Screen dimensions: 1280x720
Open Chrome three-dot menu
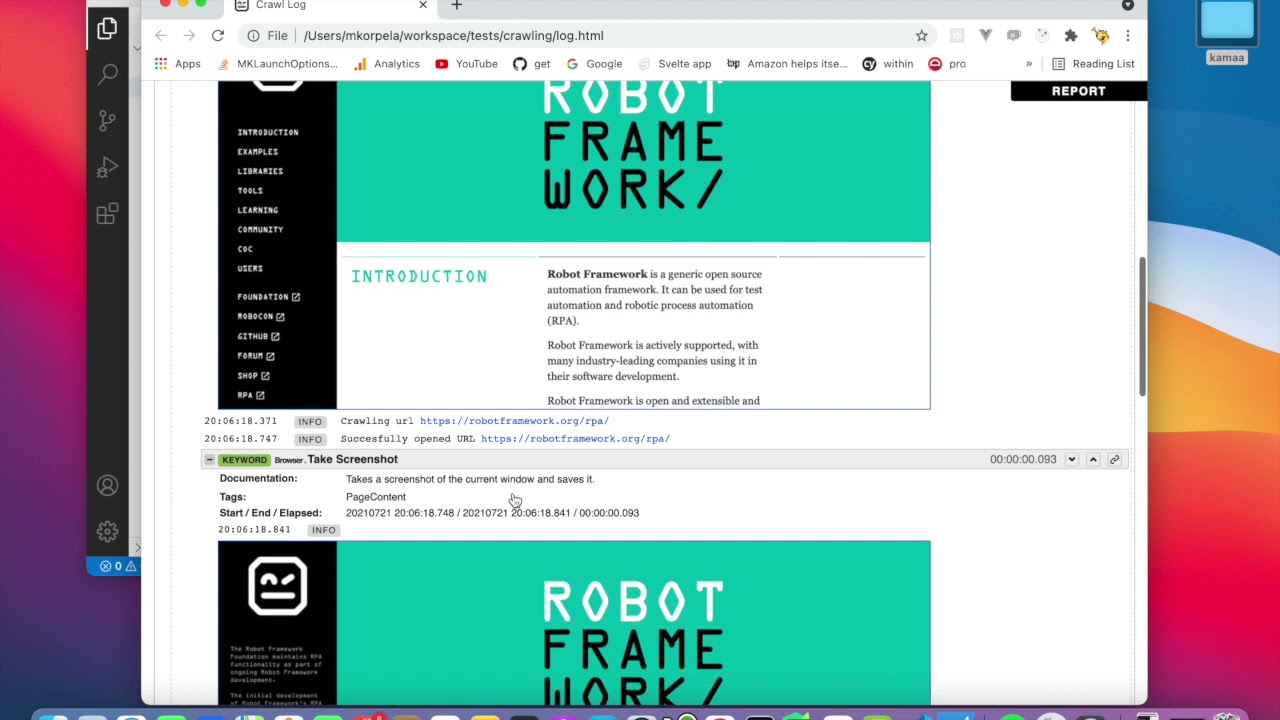[x=1127, y=35]
